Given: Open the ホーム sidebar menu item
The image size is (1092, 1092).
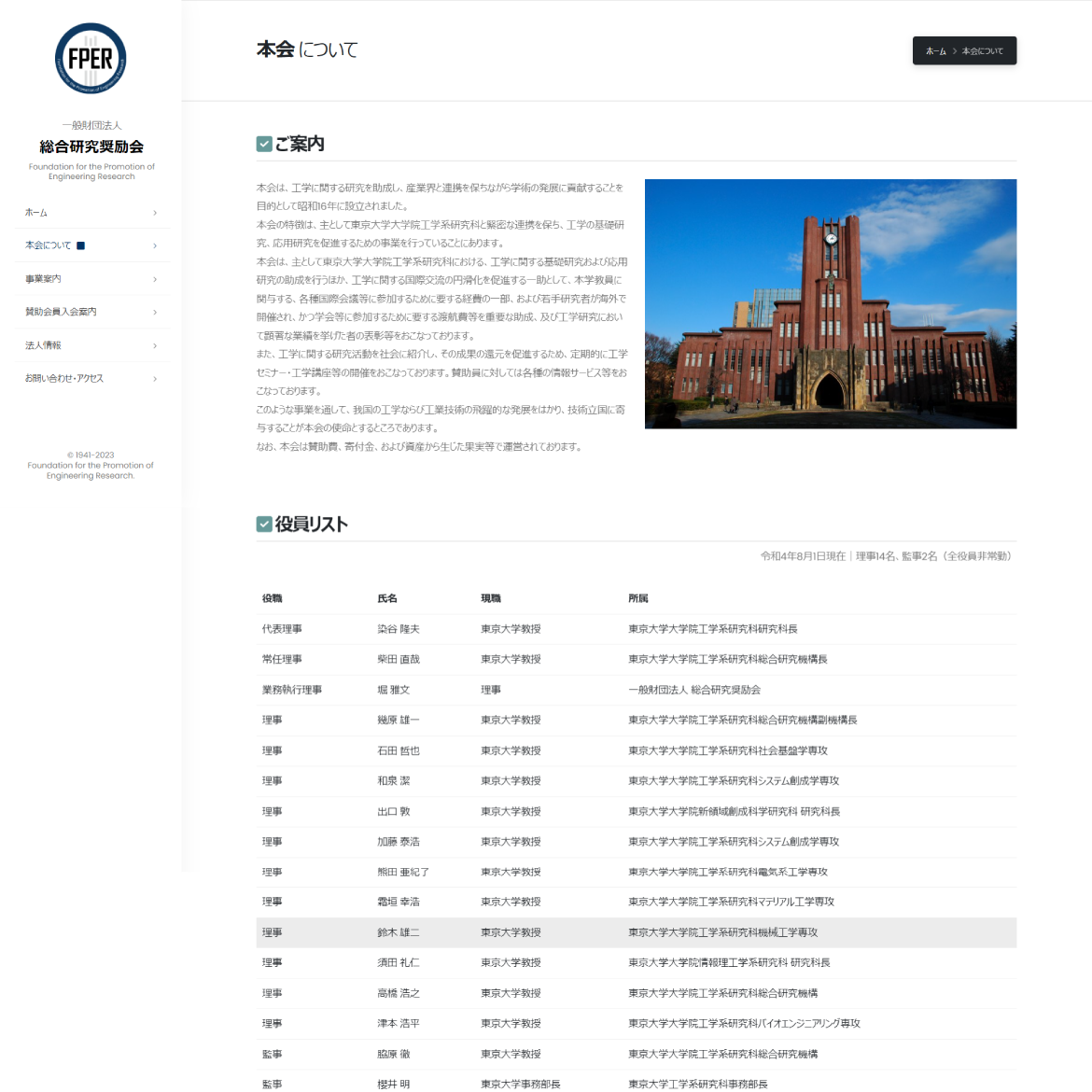Looking at the screenshot, I should [91, 213].
